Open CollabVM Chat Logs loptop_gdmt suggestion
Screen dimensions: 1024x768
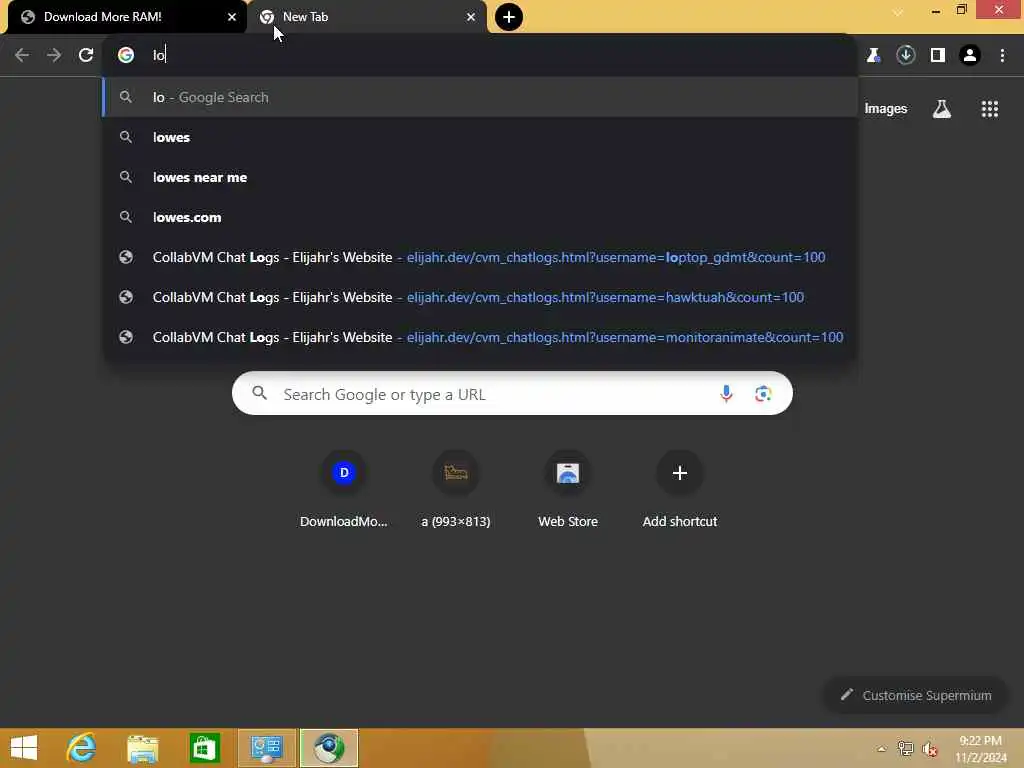[x=480, y=257]
